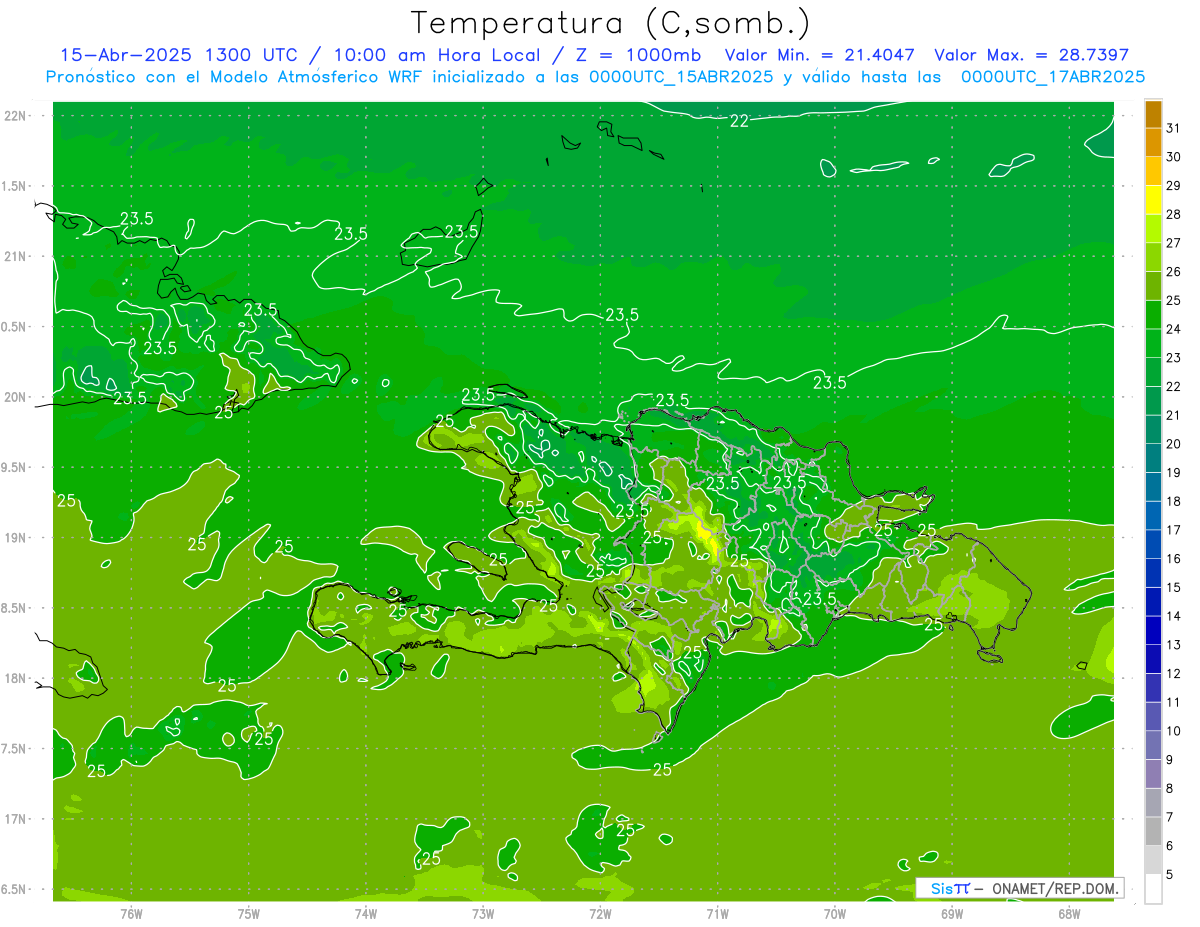Click the '19N' latitude axis label

(15, 538)
